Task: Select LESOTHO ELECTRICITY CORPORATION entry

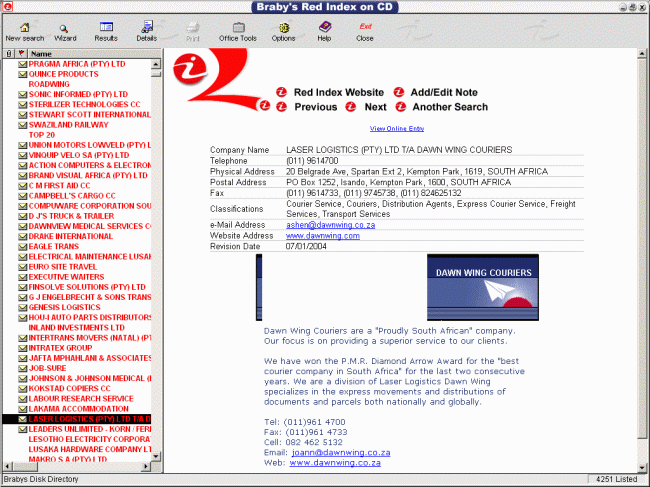Action: click(x=90, y=439)
